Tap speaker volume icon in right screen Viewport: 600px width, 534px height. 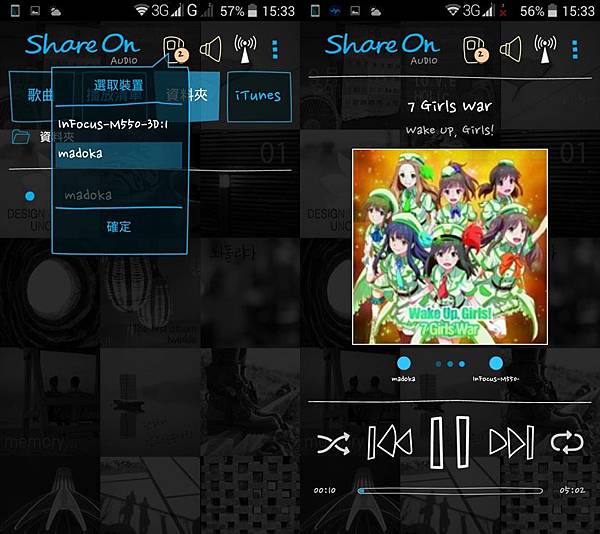pos(511,49)
